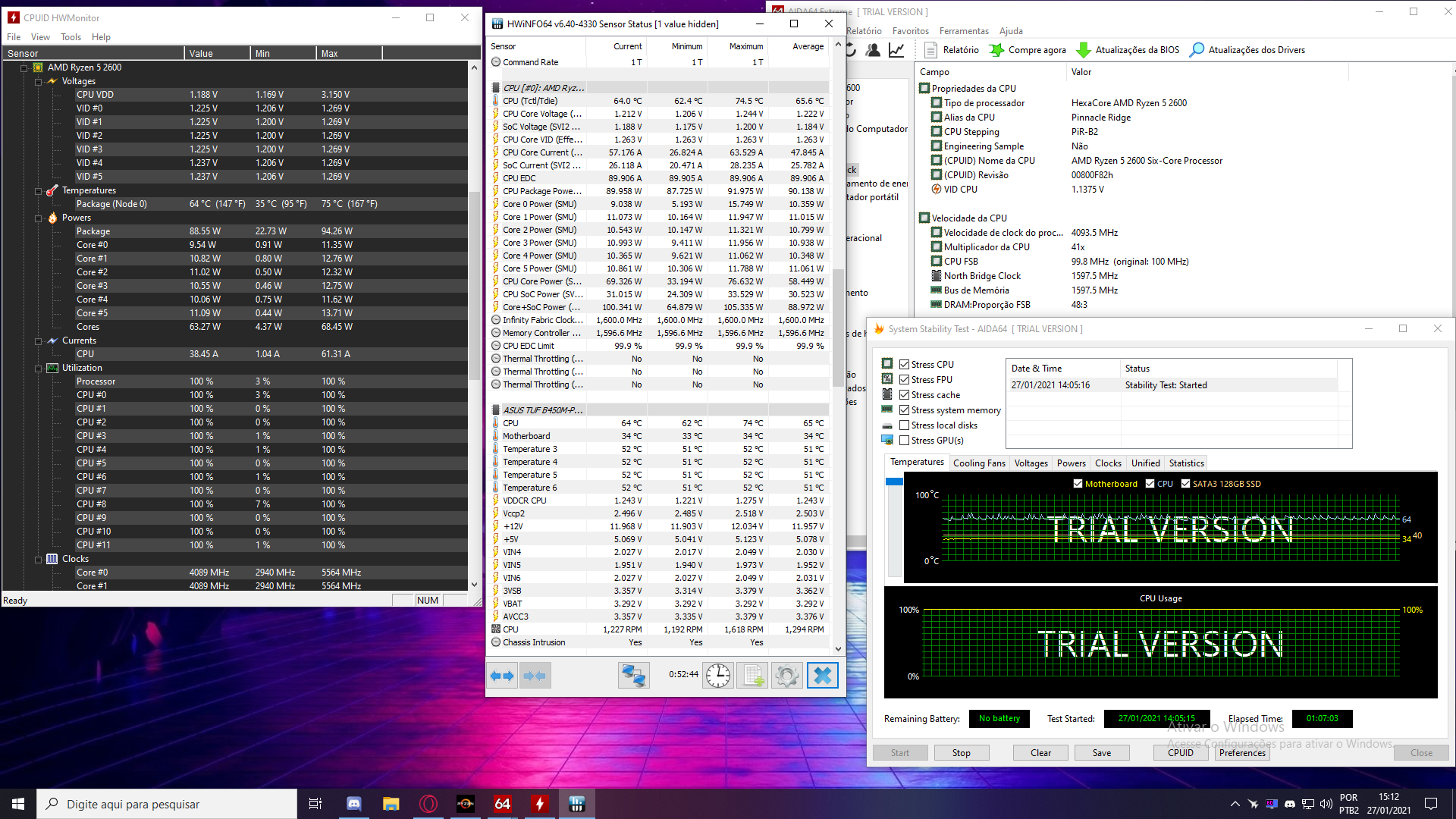Collapse Currents node in HWMonitor
Viewport: 1456px width, 819px height.
[38, 341]
